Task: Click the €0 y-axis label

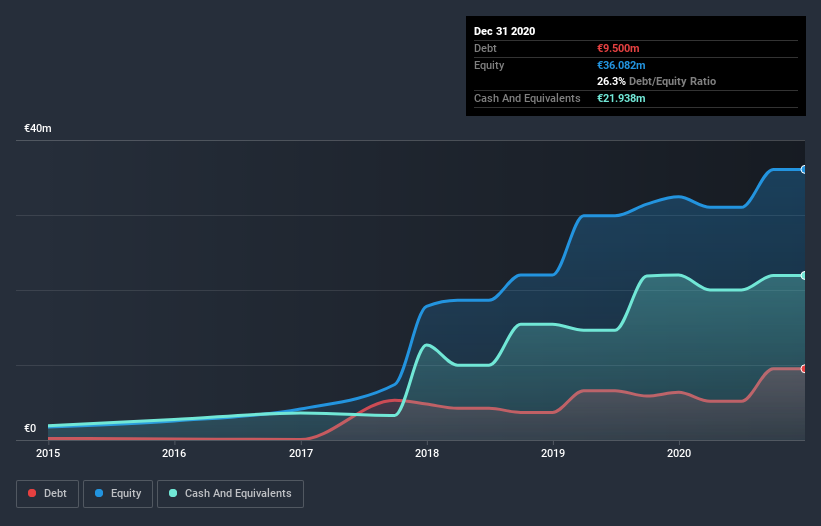Action: [x=30, y=428]
